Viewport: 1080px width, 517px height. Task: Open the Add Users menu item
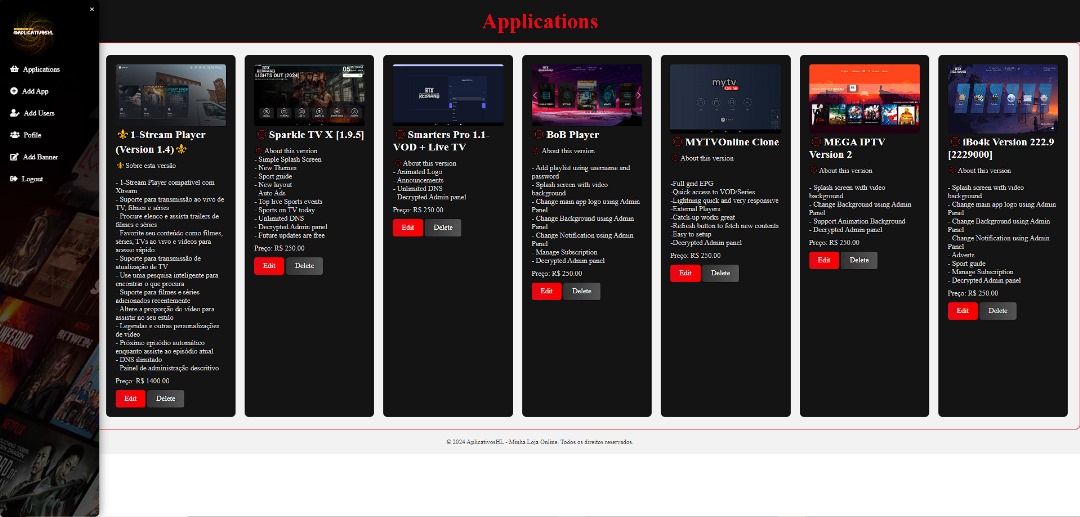click(39, 113)
